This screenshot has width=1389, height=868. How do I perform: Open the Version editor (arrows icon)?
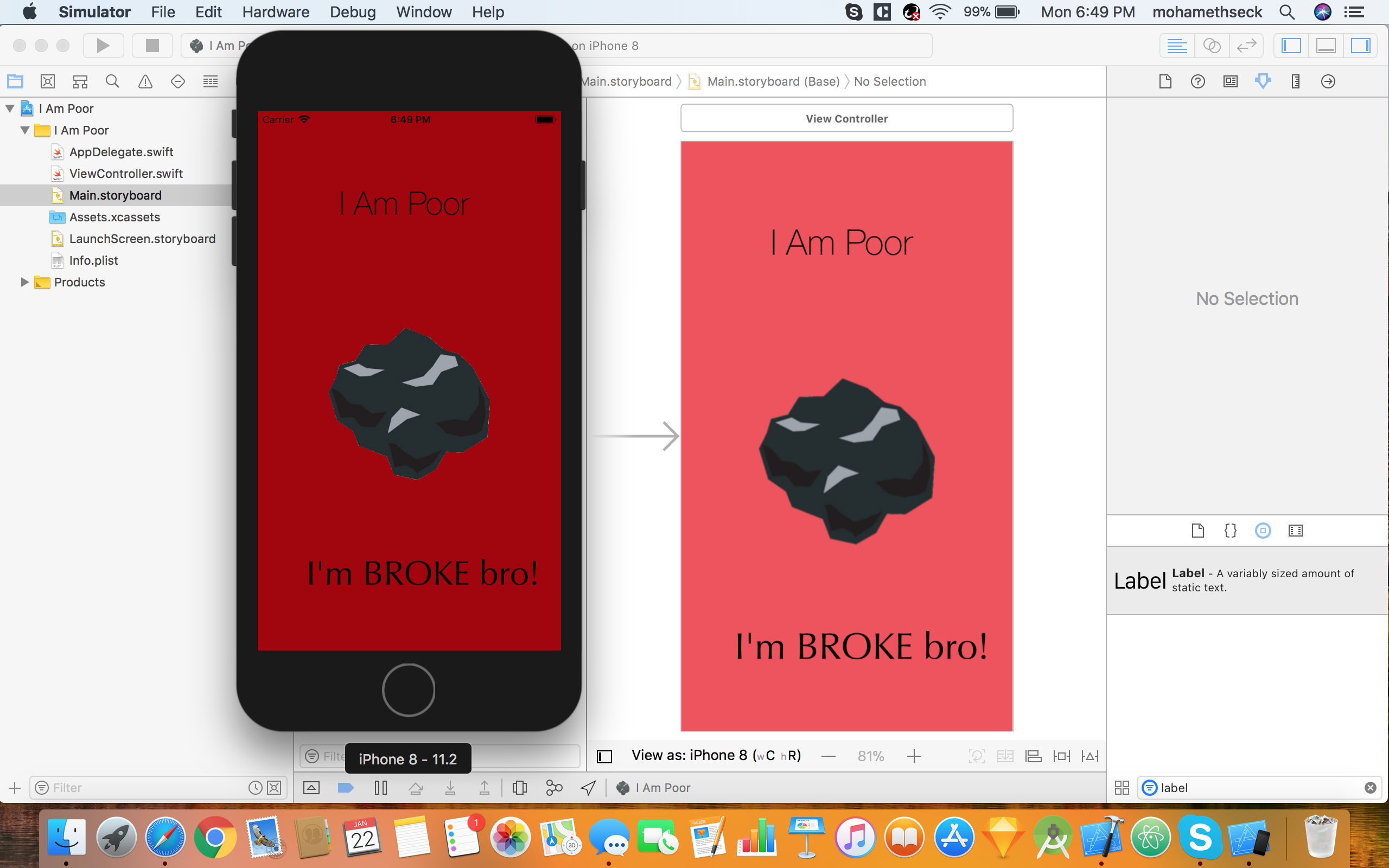(x=1247, y=46)
